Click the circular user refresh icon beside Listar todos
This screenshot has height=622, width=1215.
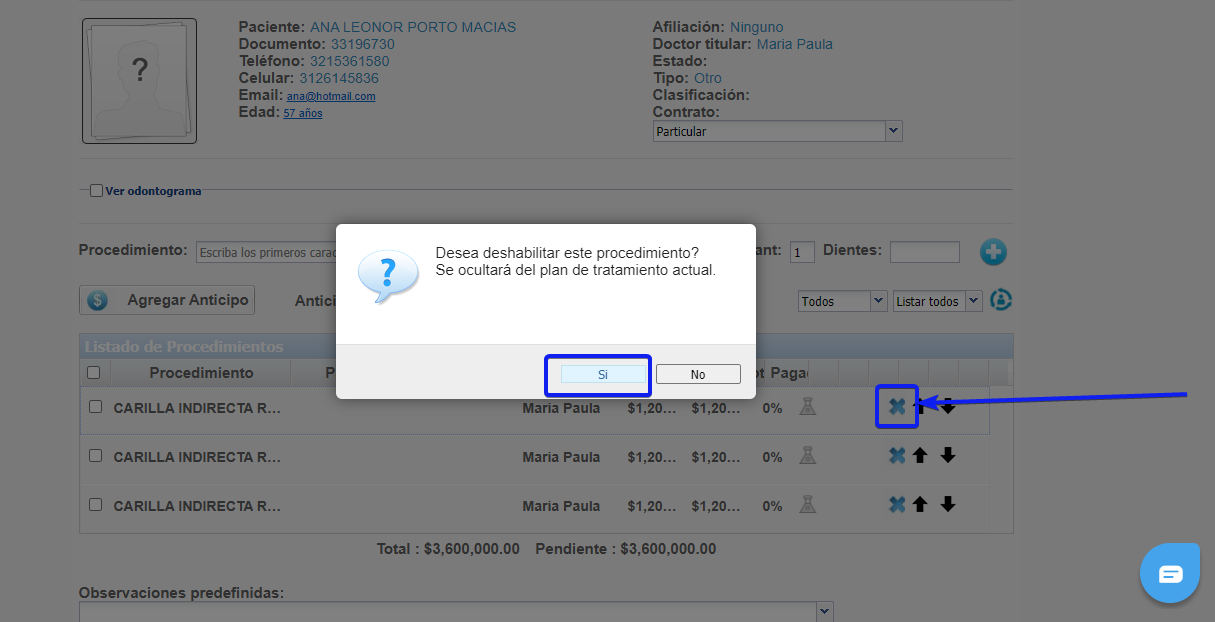coord(1001,300)
